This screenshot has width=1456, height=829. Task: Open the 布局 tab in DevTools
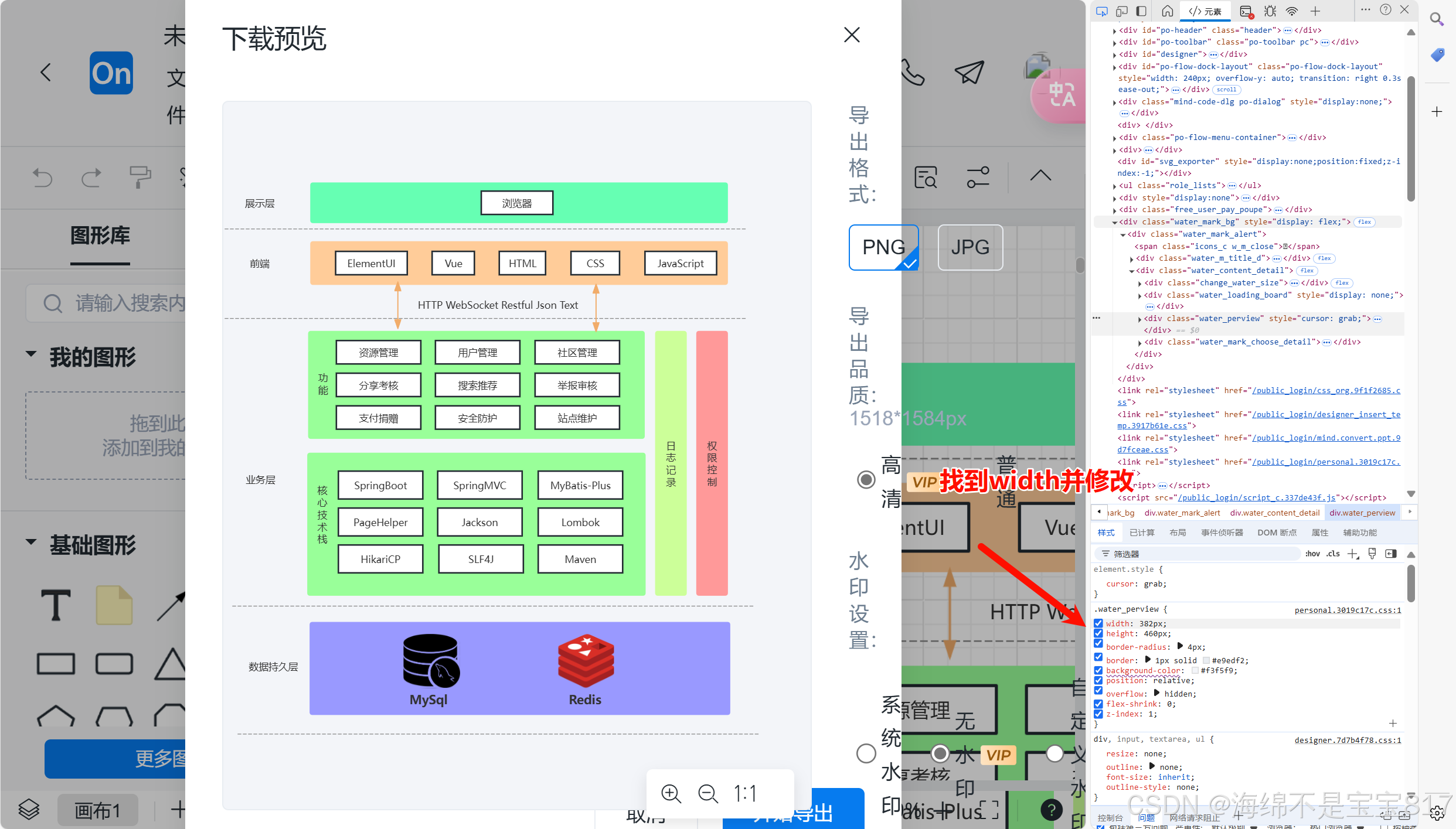click(x=1177, y=533)
